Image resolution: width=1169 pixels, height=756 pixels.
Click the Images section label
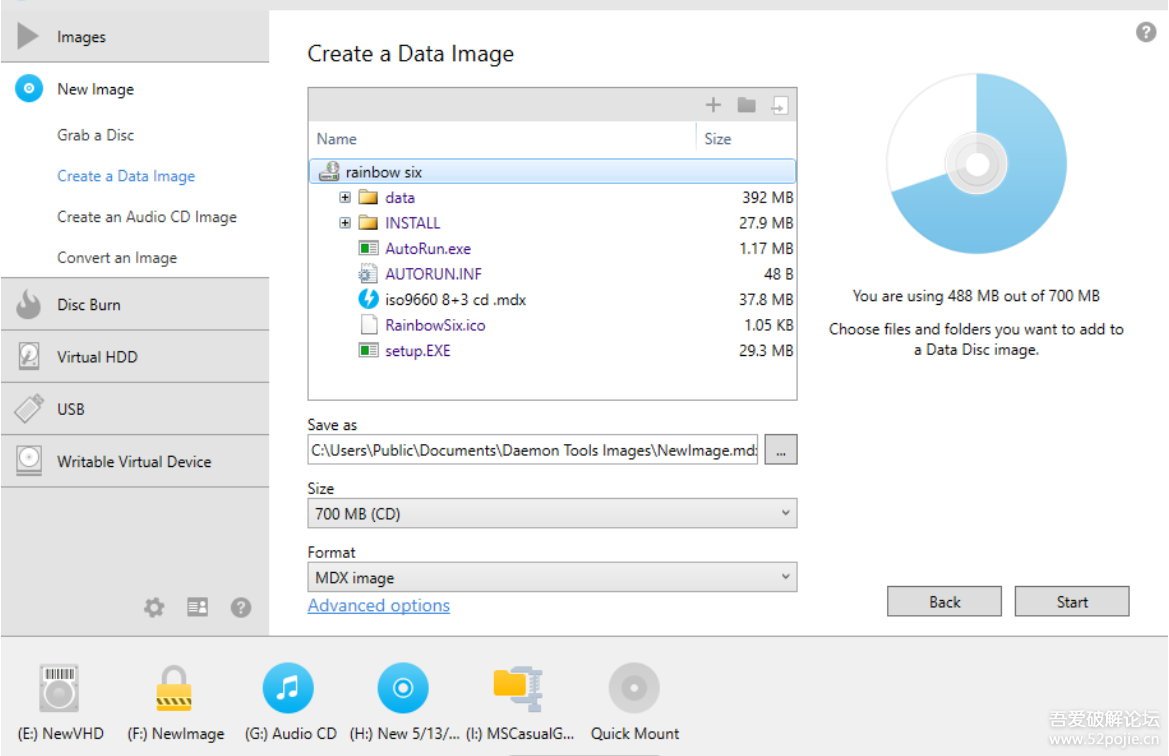coord(81,37)
